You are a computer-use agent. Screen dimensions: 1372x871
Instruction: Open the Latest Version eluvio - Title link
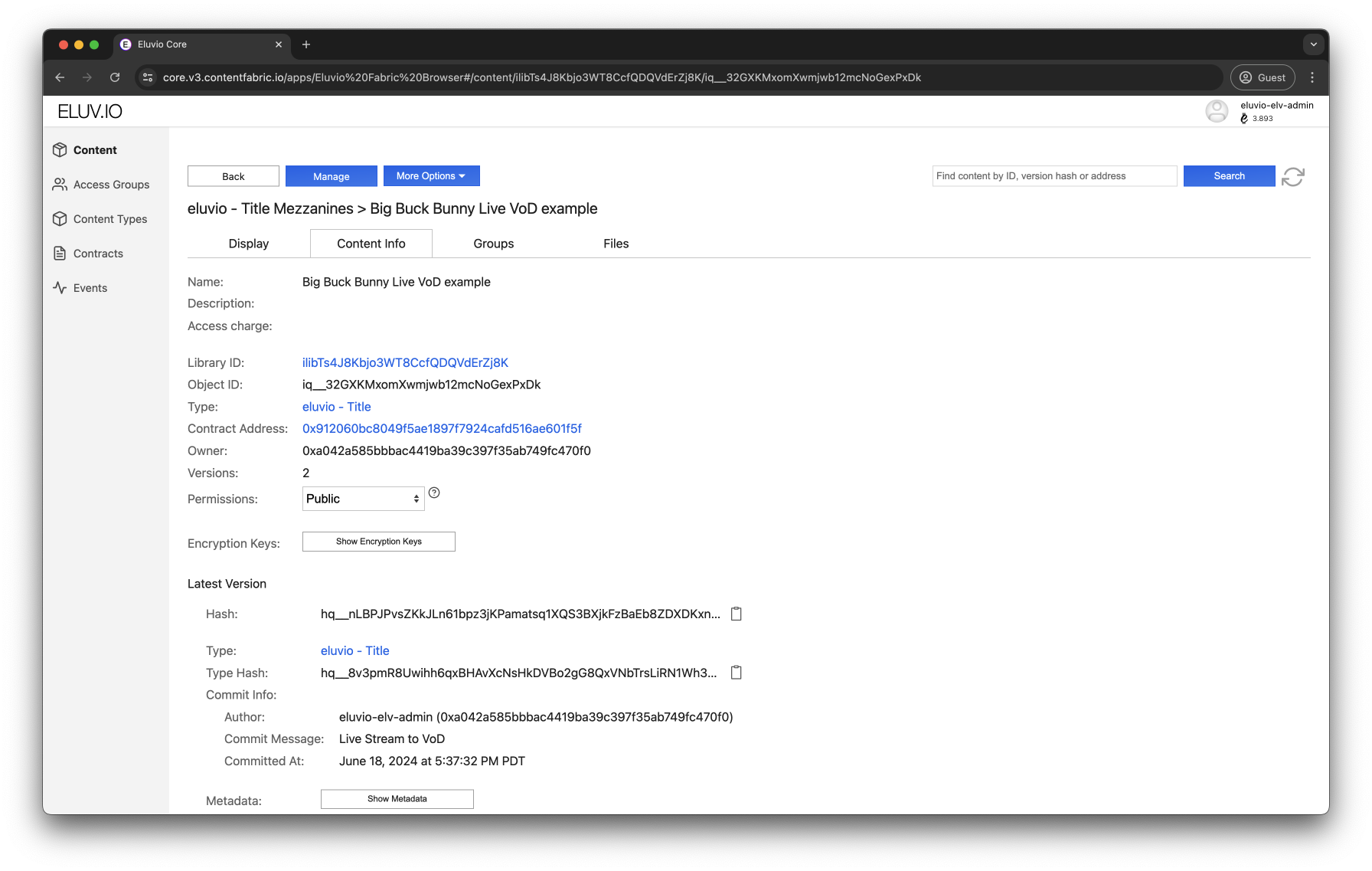click(x=355, y=650)
